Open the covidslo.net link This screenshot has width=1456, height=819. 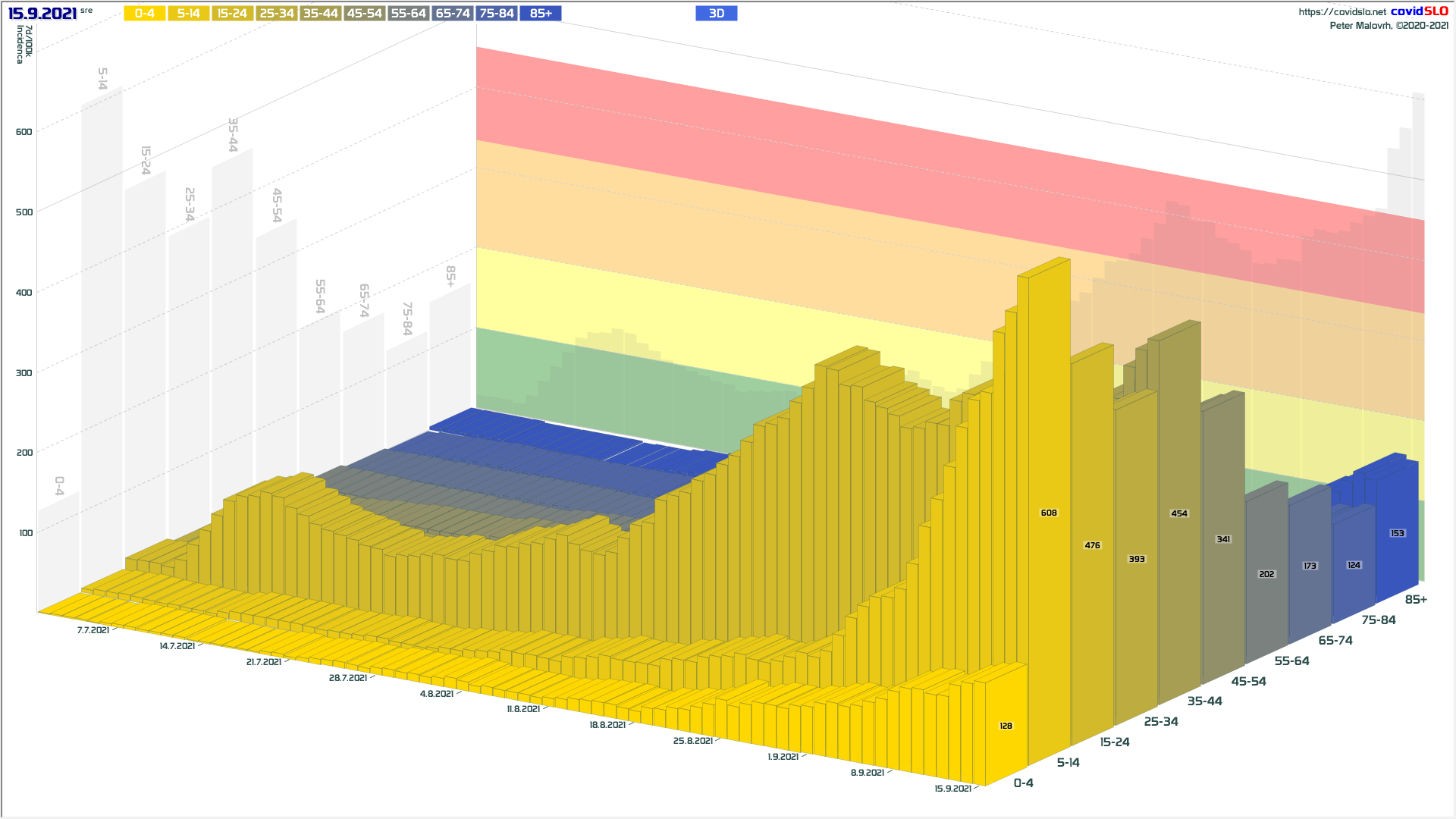tap(1341, 12)
